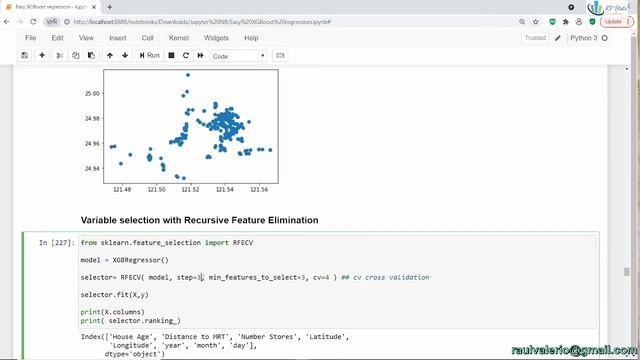
Task: Cut selected cells with scissors icon
Action: point(60,56)
